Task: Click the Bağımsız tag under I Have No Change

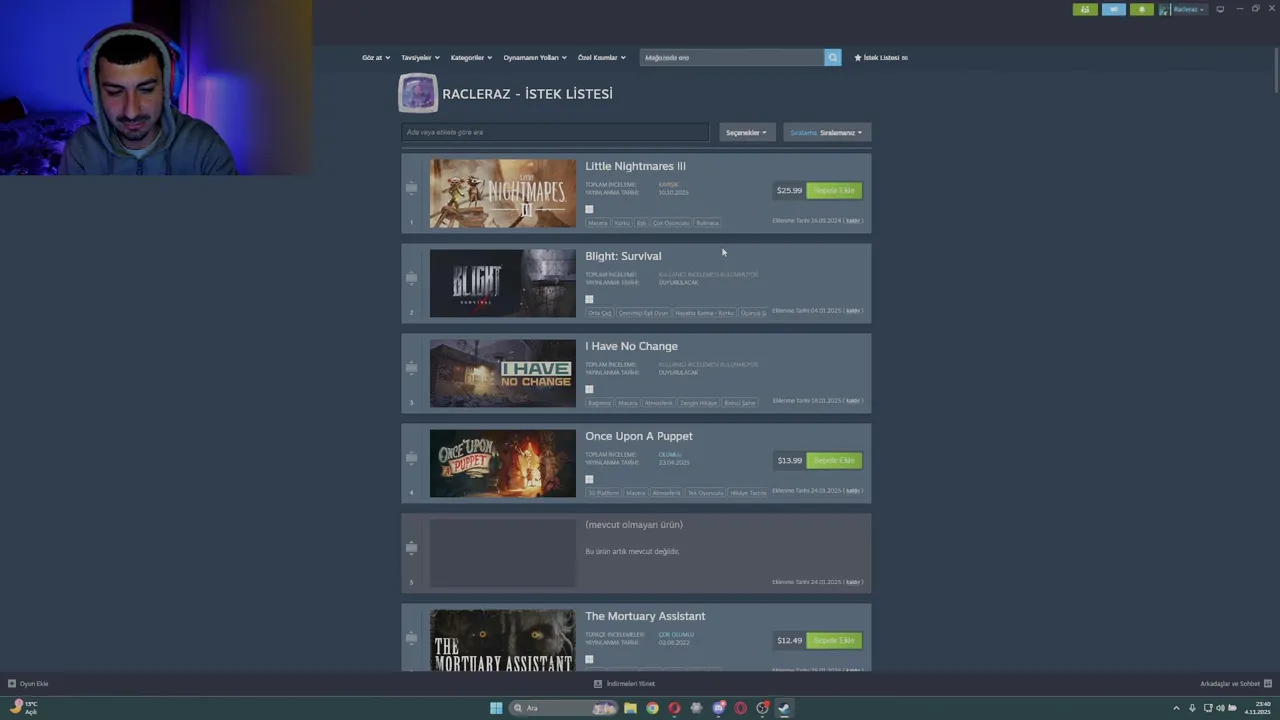Action: click(599, 403)
